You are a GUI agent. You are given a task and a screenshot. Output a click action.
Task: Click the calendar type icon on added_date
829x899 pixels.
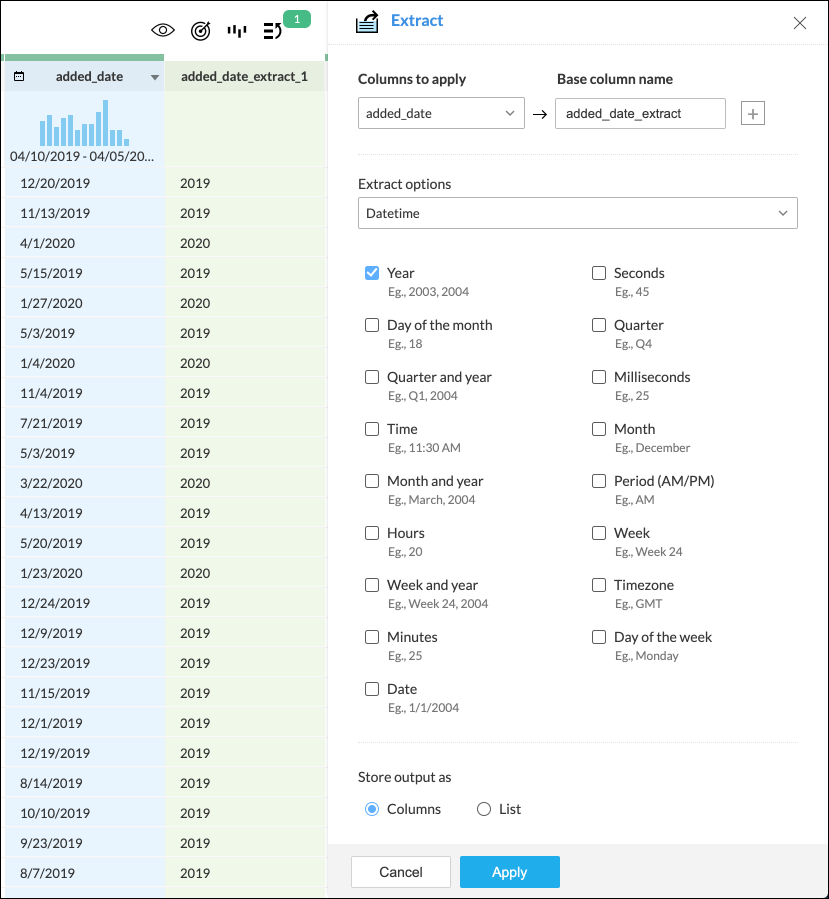[x=19, y=76]
